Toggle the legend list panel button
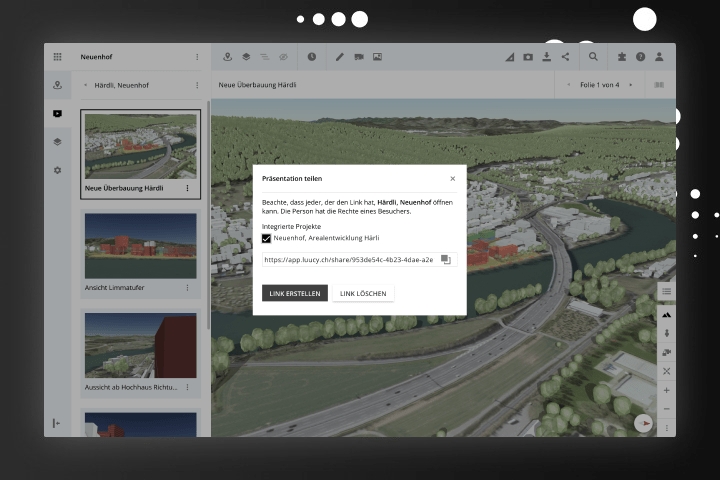720x480 pixels. point(667,291)
